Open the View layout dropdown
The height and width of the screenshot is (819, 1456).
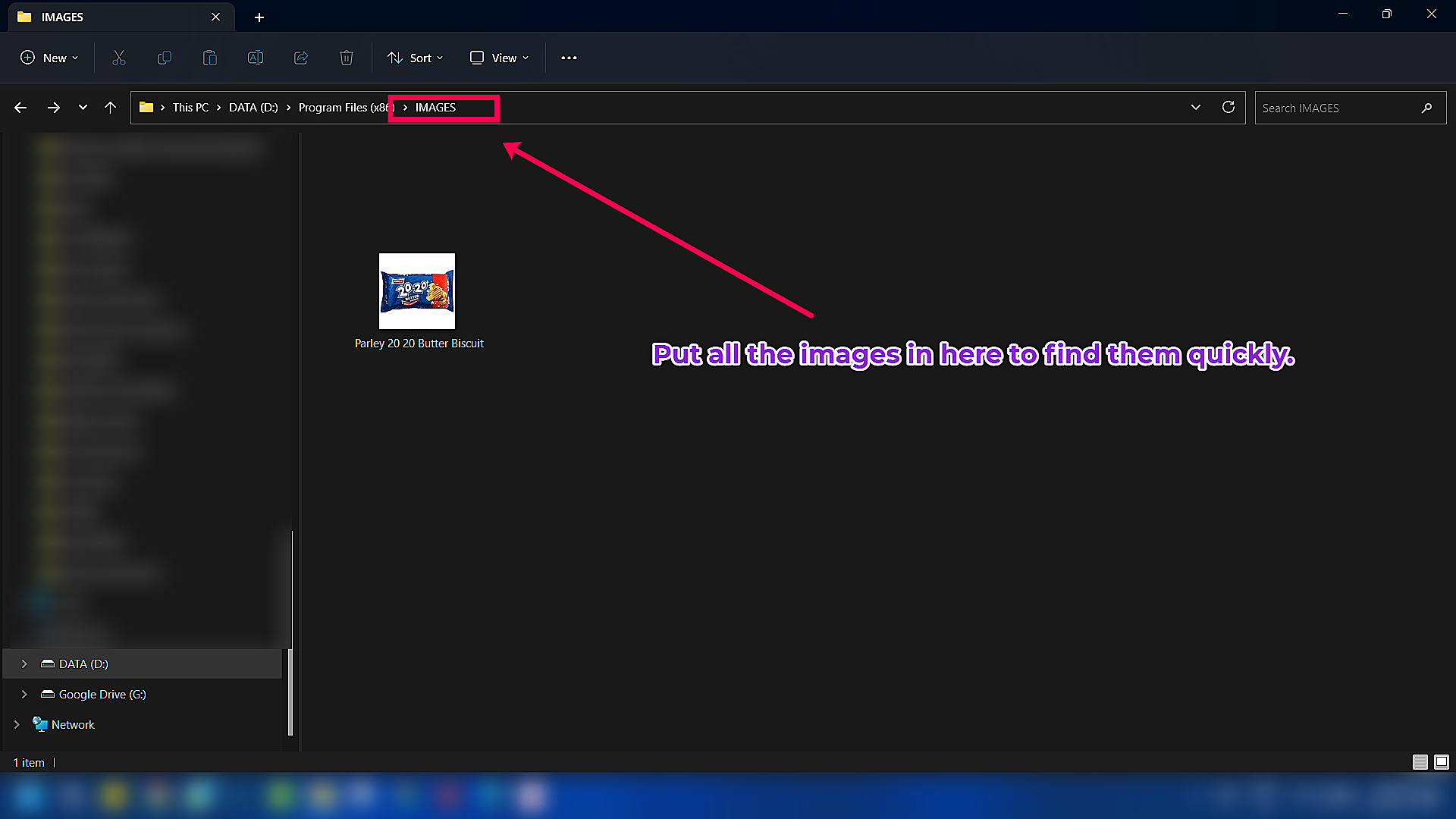click(499, 58)
